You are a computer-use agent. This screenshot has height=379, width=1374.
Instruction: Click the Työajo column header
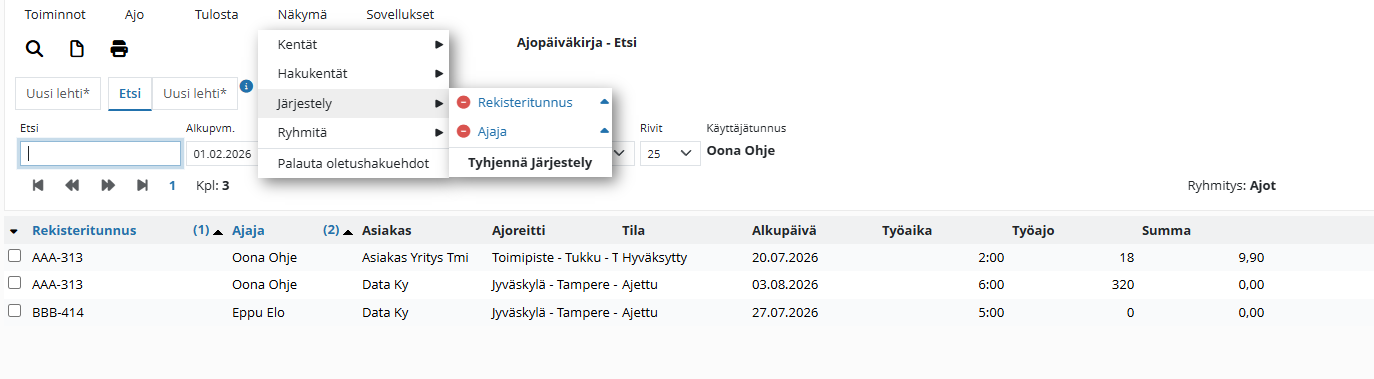coord(1033,231)
